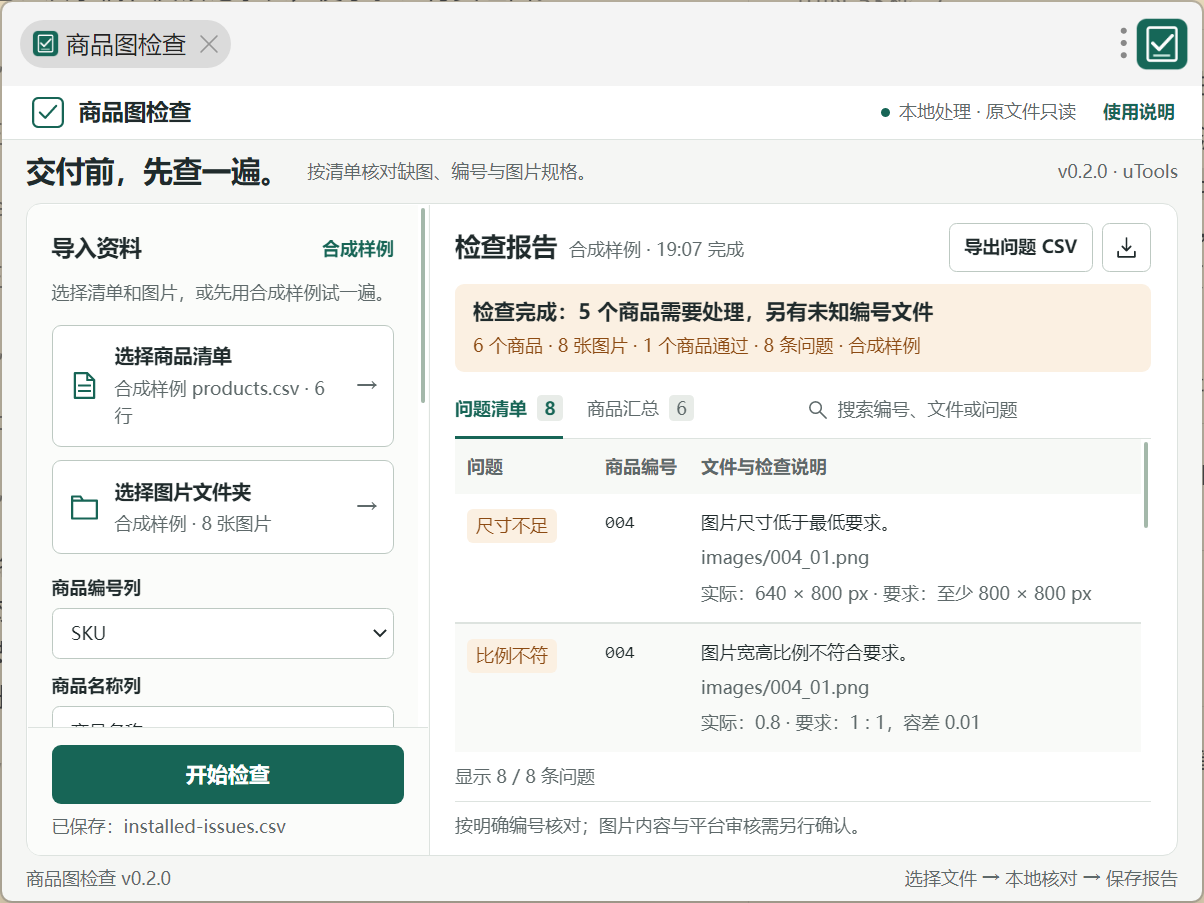Screen dimensions: 1204x903
Task: Close the 商品图检查 tab with the X
Action: [x=208, y=44]
